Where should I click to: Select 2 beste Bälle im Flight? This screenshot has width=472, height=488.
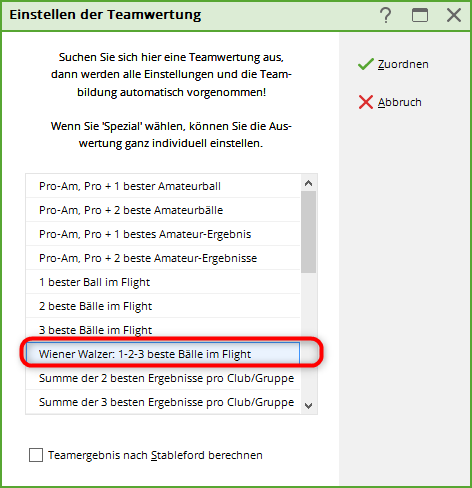tap(163, 306)
